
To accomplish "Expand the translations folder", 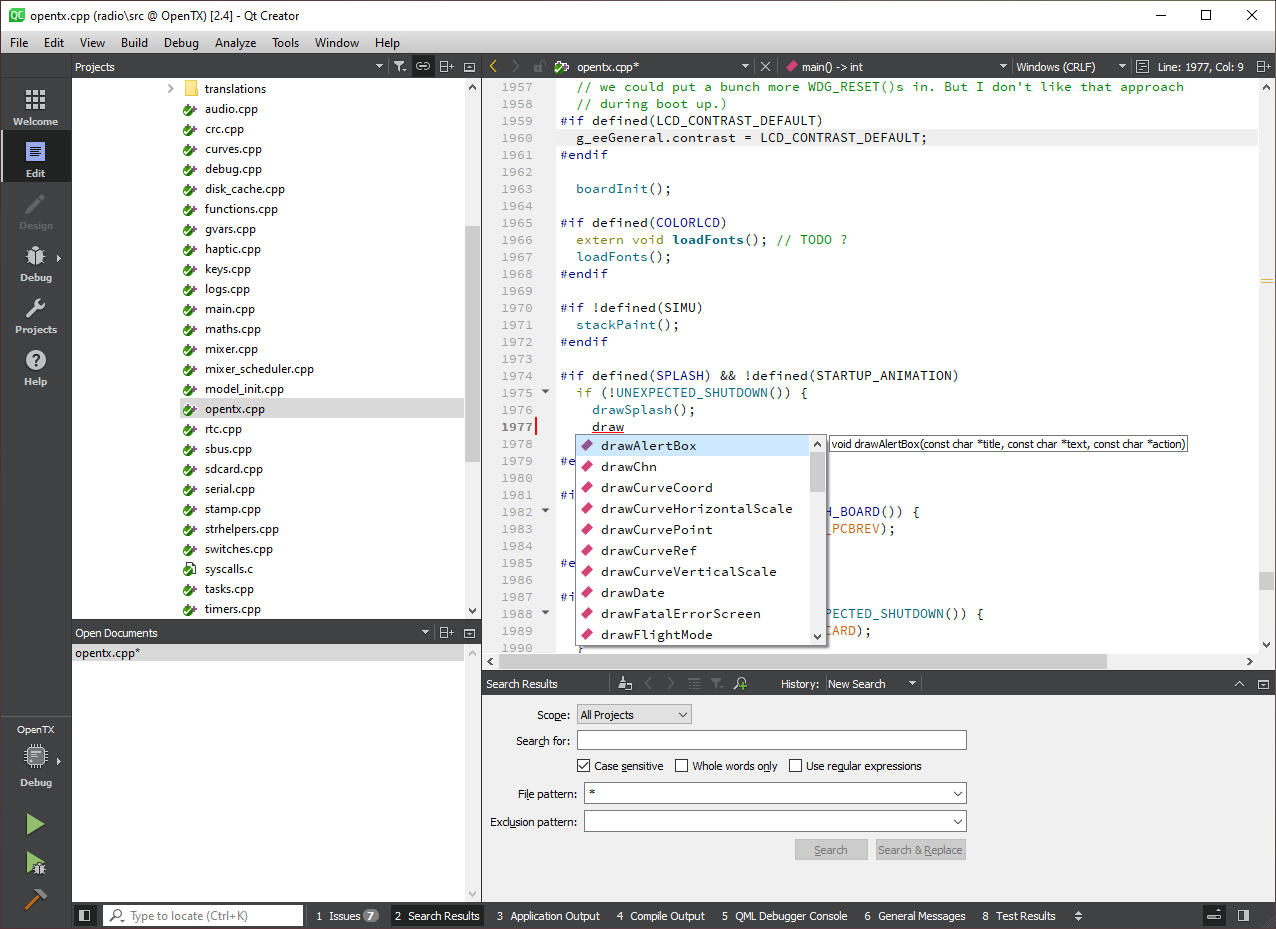I will (x=171, y=89).
